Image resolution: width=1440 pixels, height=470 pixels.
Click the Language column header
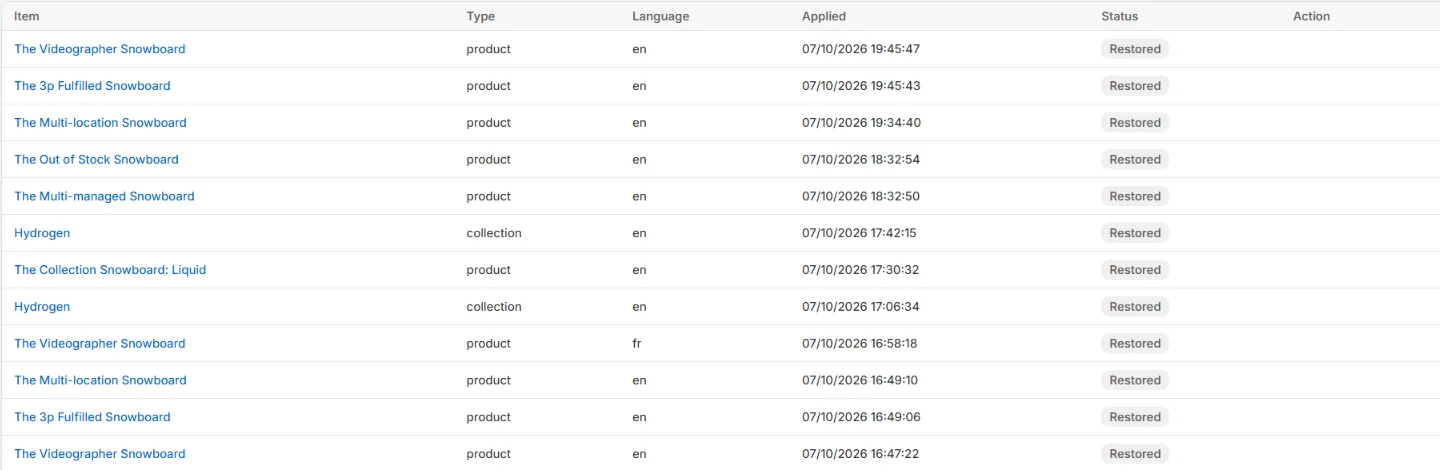pyautogui.click(x=661, y=17)
